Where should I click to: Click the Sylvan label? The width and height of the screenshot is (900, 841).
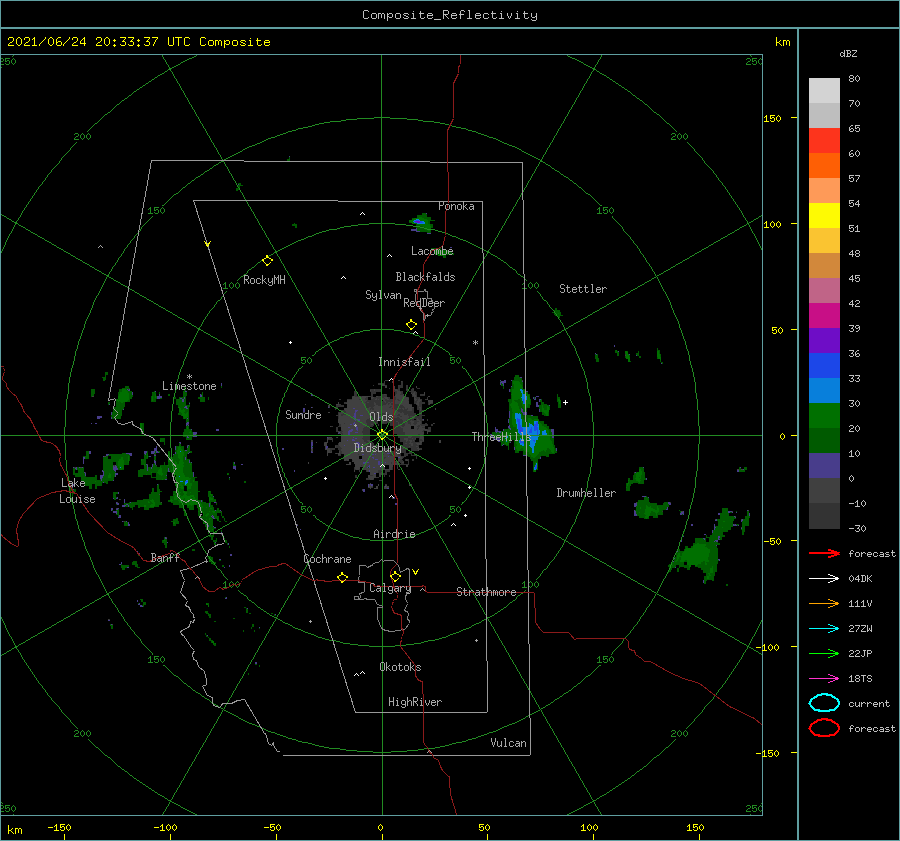383,295
